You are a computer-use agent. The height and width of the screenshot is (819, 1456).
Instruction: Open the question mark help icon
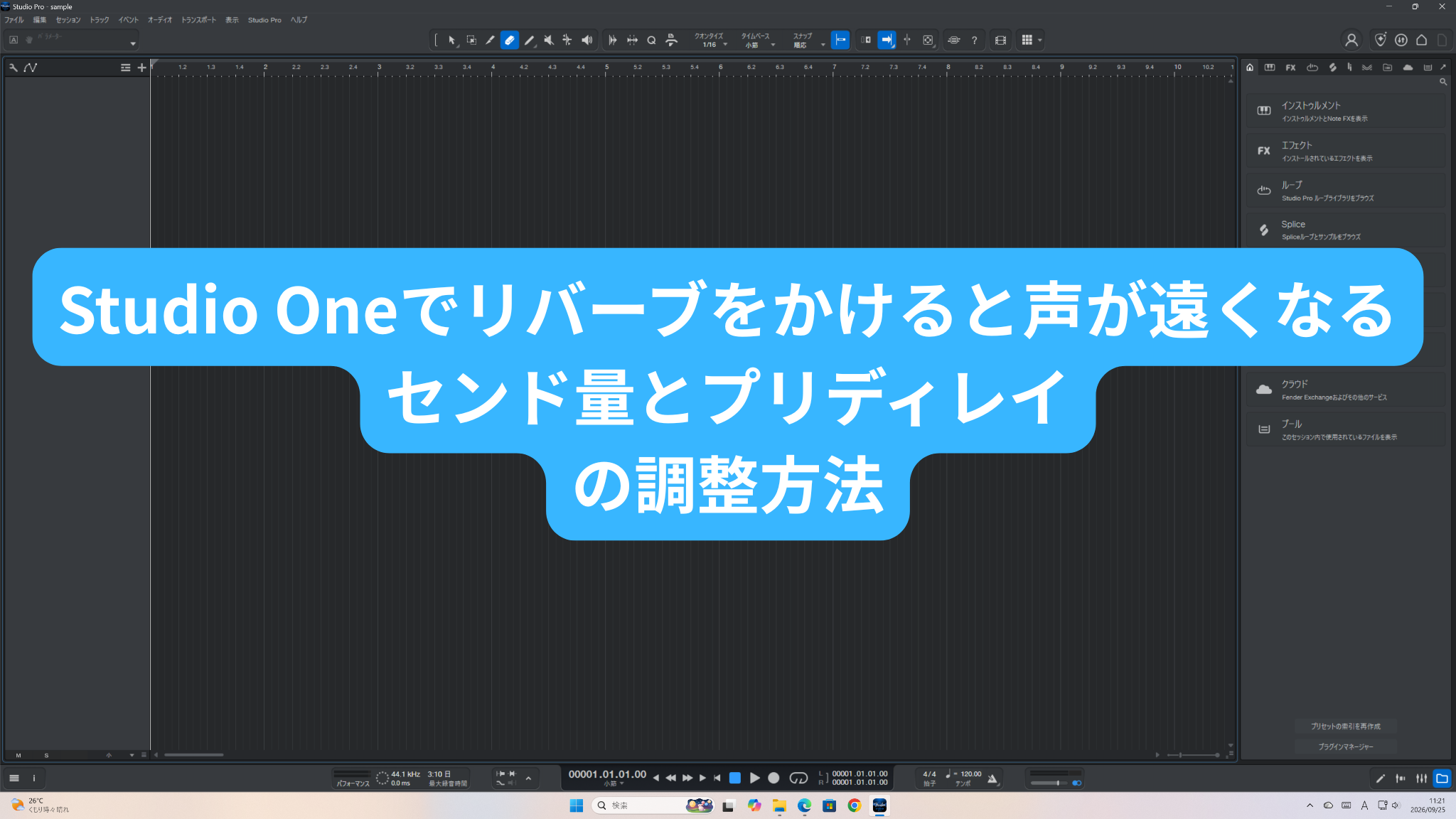974,41
